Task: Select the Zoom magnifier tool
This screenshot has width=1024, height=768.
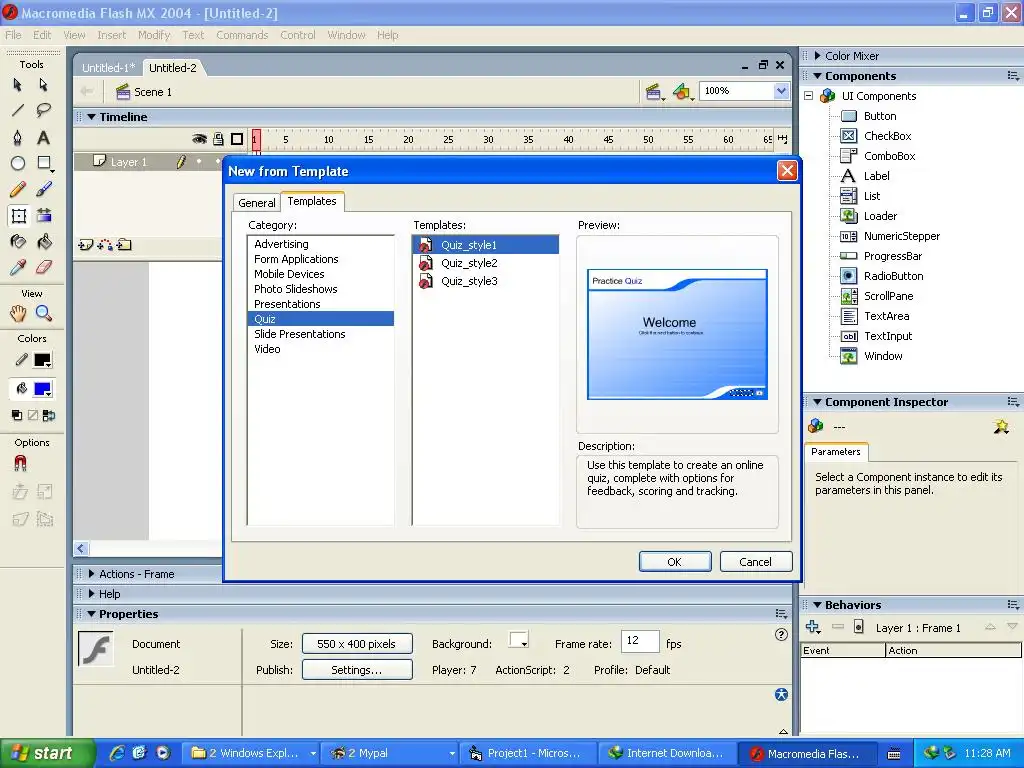Action: point(43,313)
